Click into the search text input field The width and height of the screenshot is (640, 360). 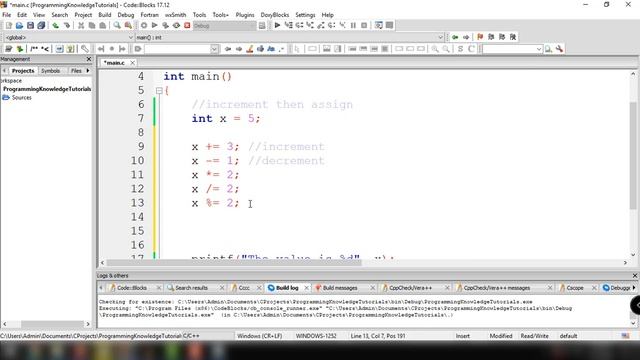pyautogui.click(x=178, y=49)
